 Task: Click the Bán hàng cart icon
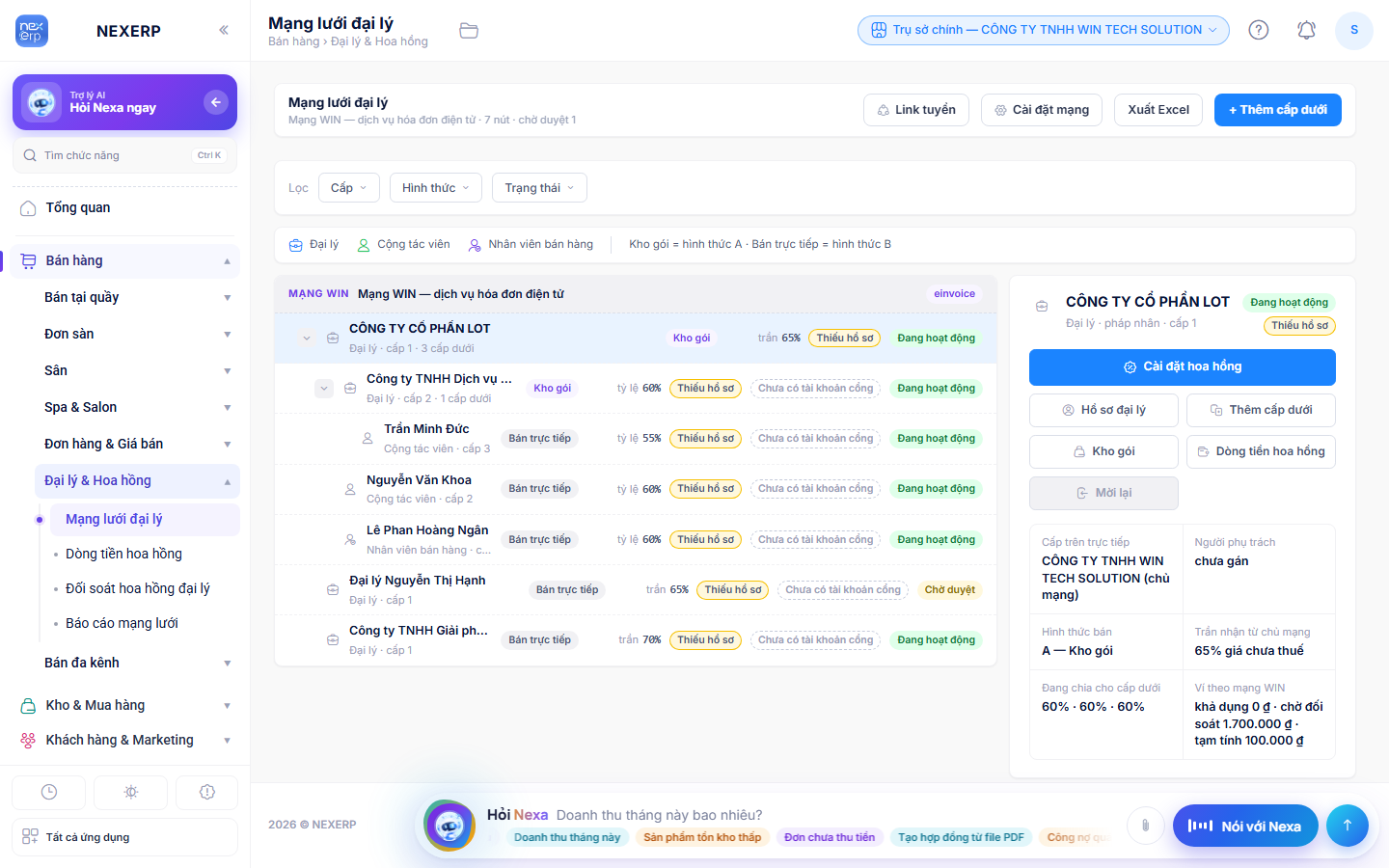pos(29,261)
